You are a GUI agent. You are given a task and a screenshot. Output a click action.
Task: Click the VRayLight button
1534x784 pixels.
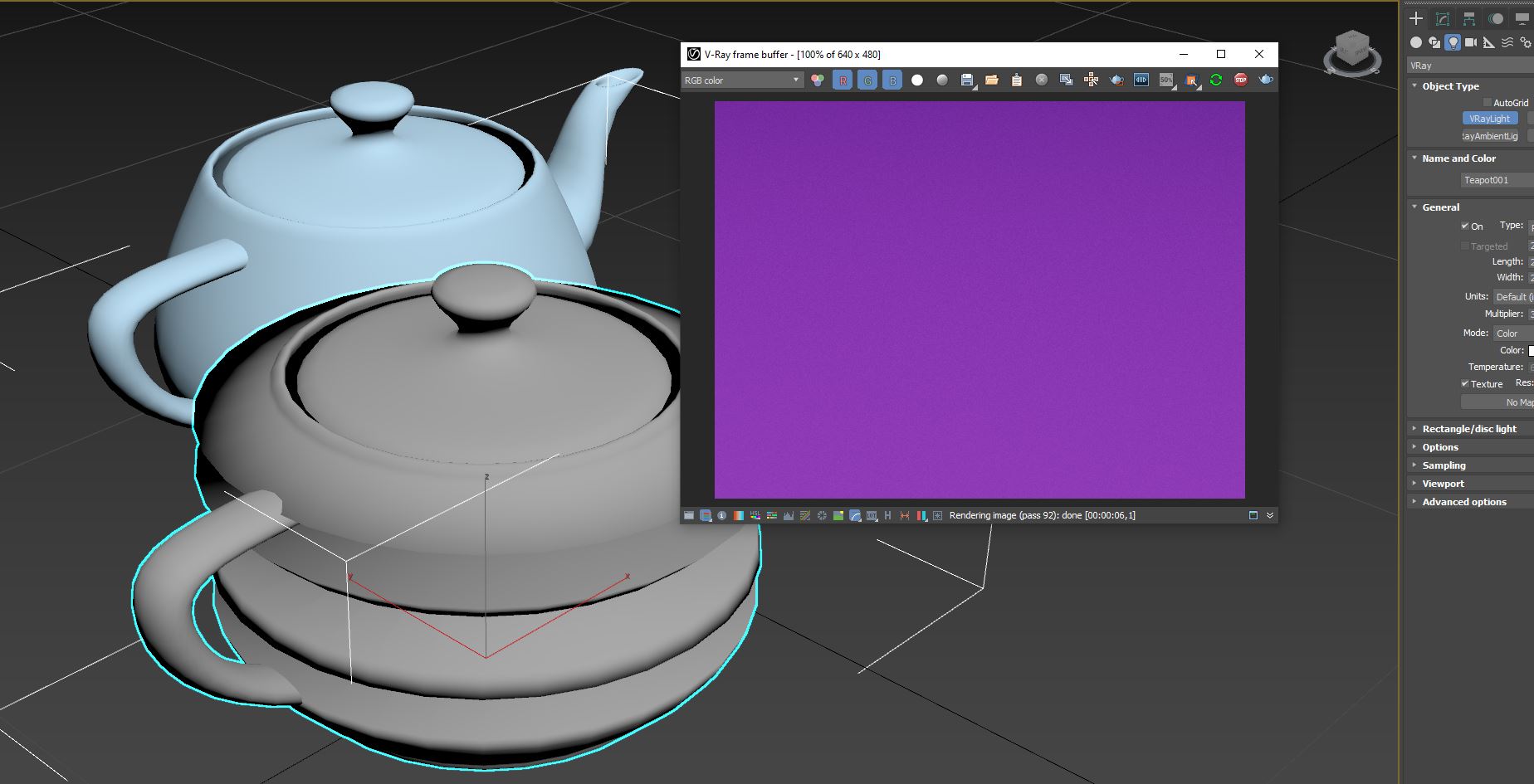(x=1490, y=119)
